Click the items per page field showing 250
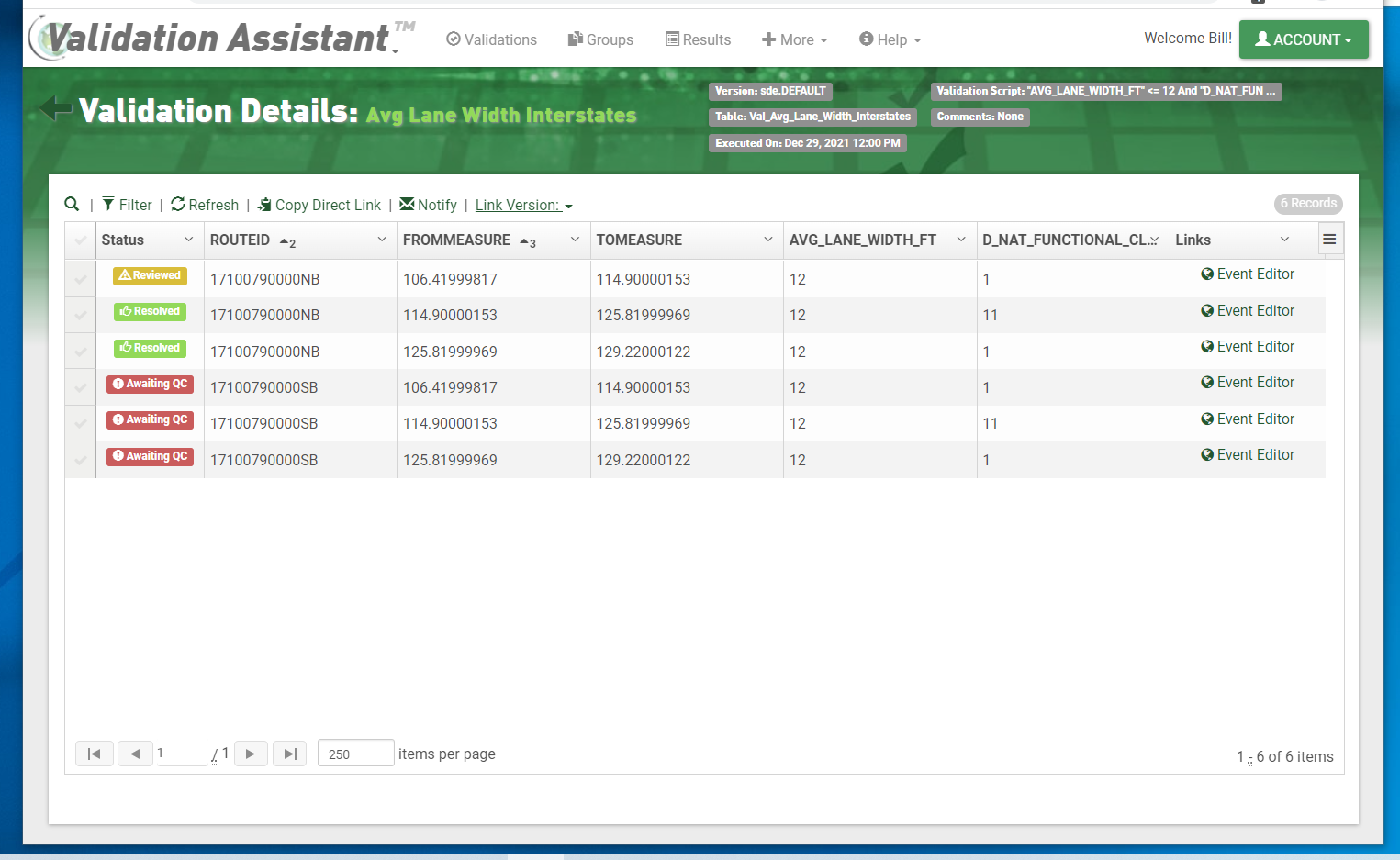 click(356, 754)
